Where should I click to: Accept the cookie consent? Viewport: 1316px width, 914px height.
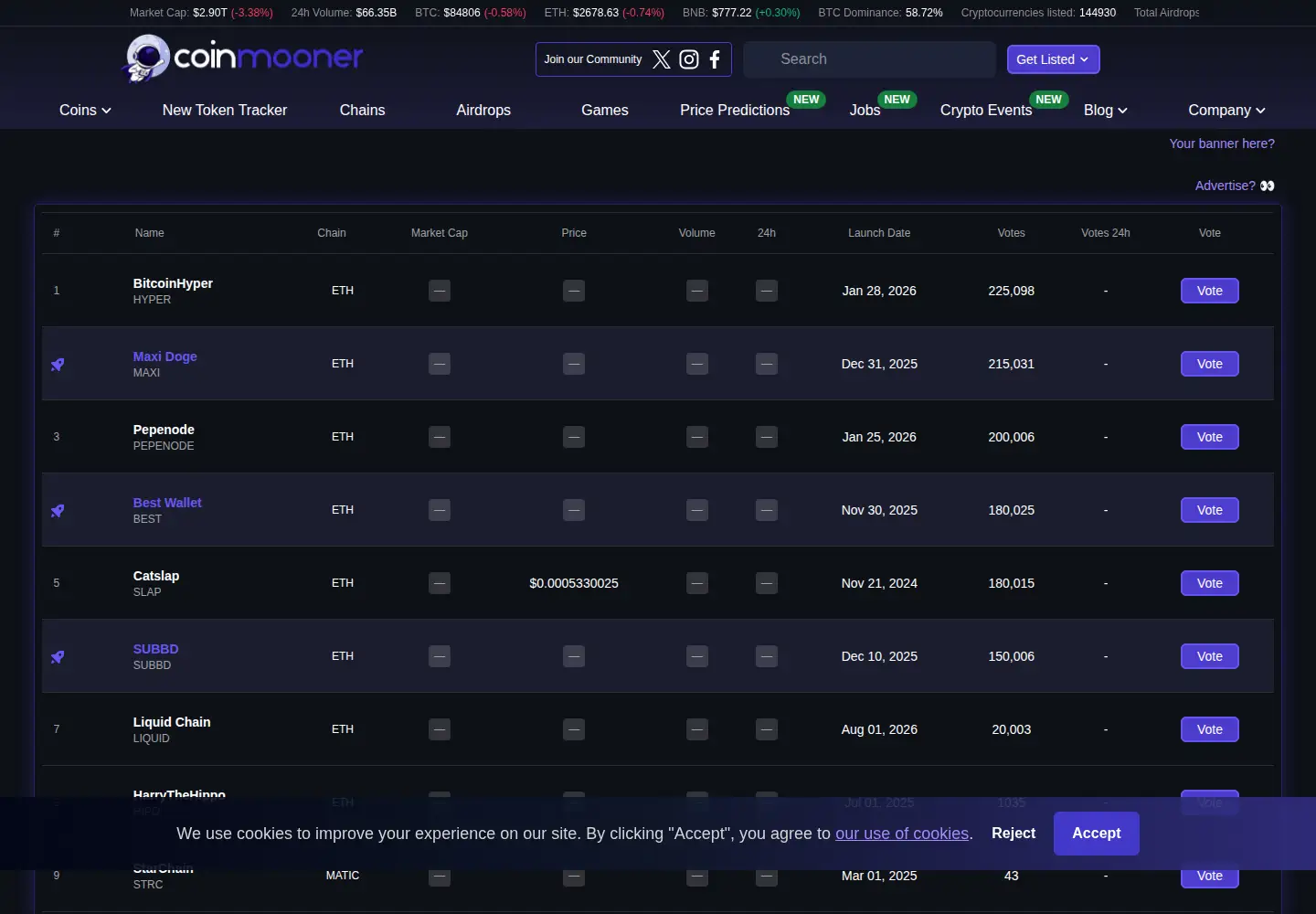click(1097, 834)
